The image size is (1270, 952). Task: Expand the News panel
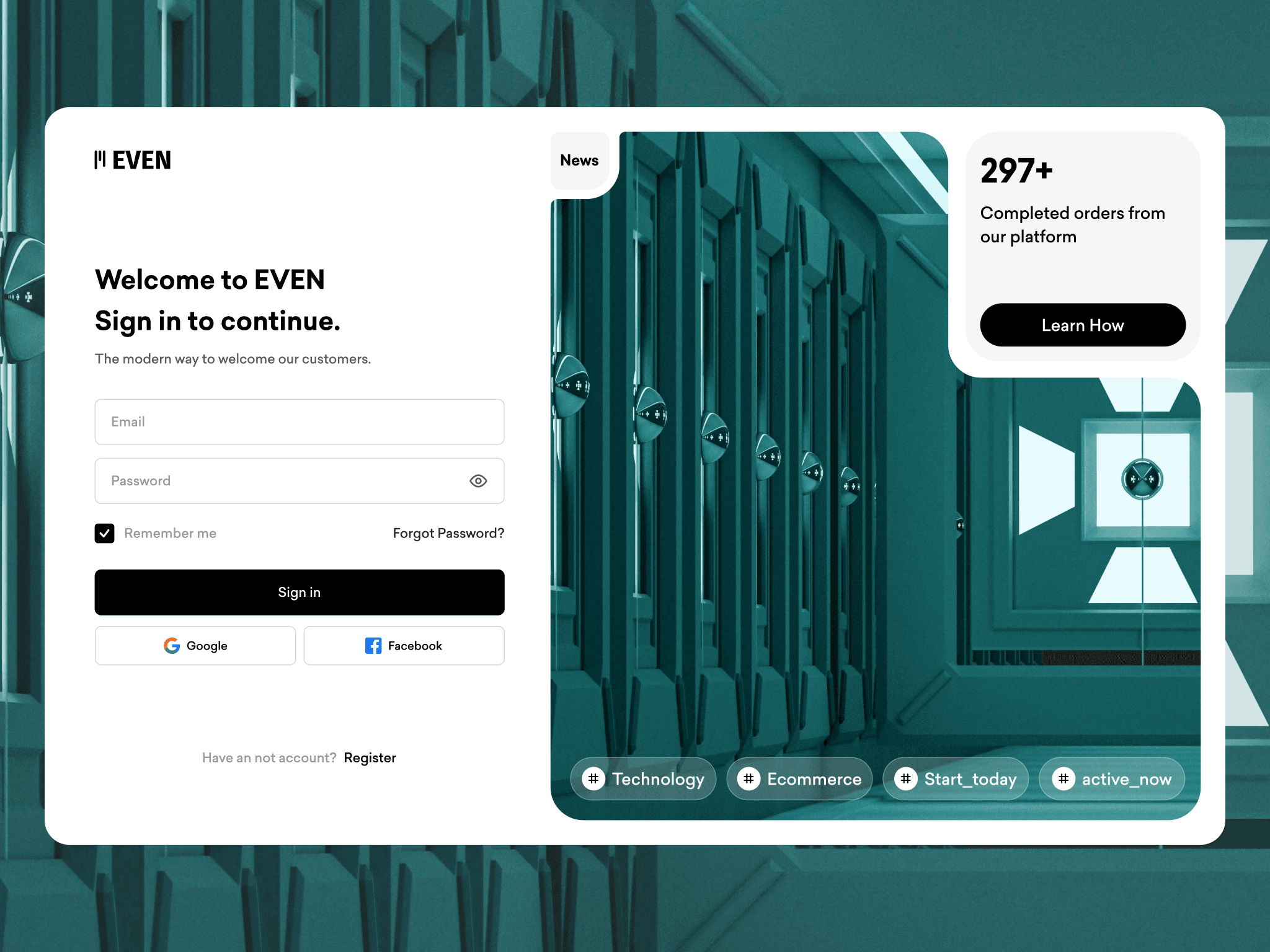pos(579,159)
